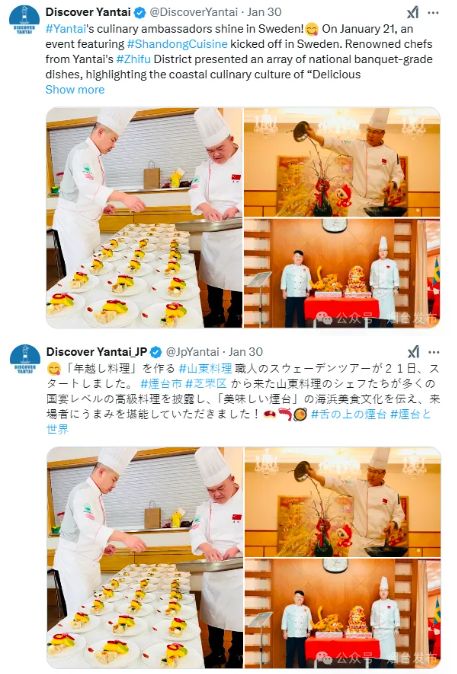Viewport: 457px width, 674px height.
Task: Open the three-dot menu of the Yantai_JP post
Action: click(x=434, y=352)
